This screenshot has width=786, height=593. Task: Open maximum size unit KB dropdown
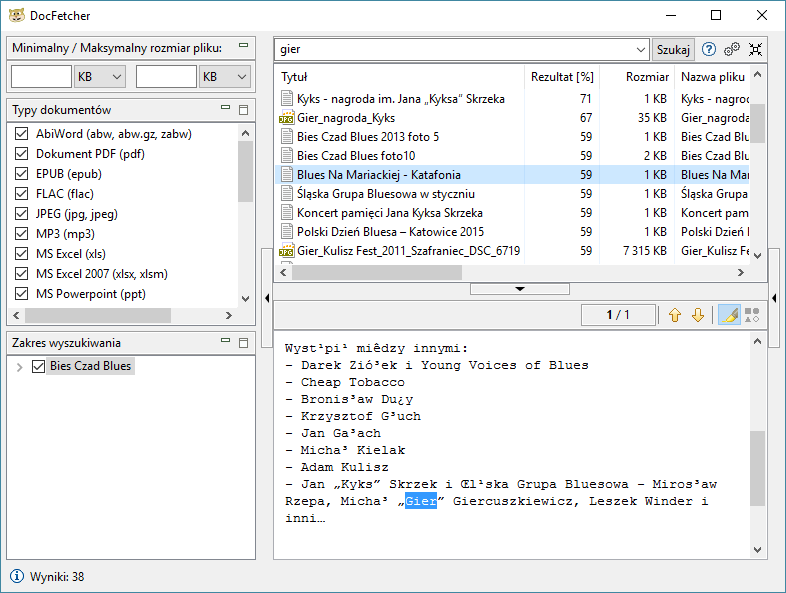coord(225,77)
